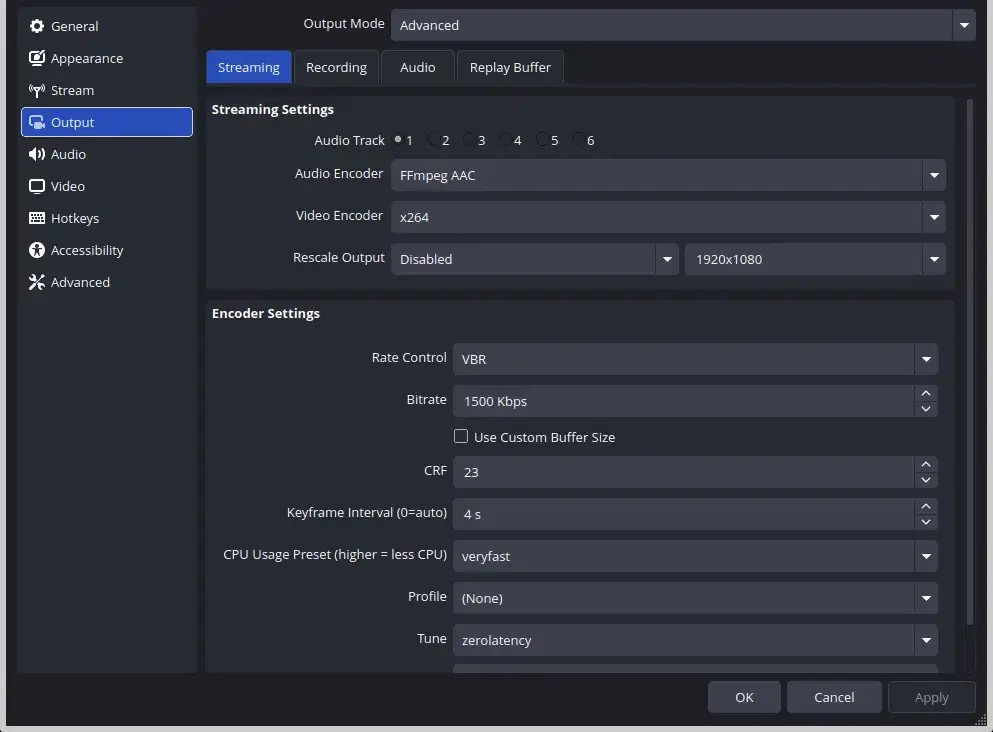Switch to the Recording tab

tap(336, 67)
